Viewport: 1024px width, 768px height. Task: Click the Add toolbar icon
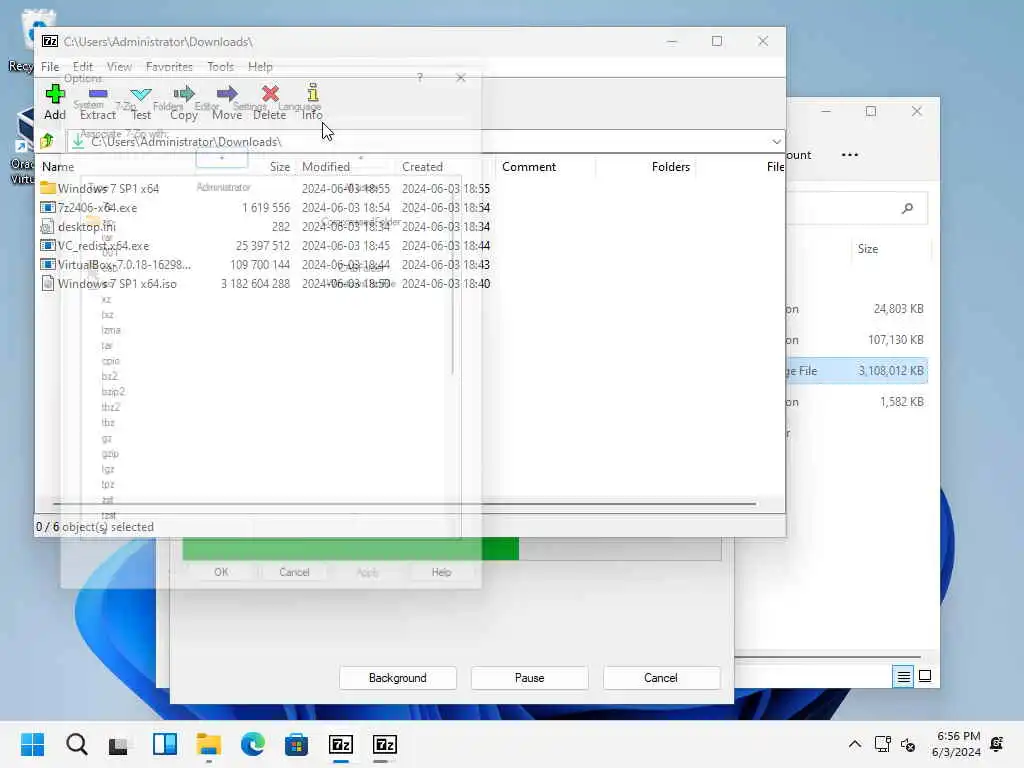pyautogui.click(x=55, y=95)
